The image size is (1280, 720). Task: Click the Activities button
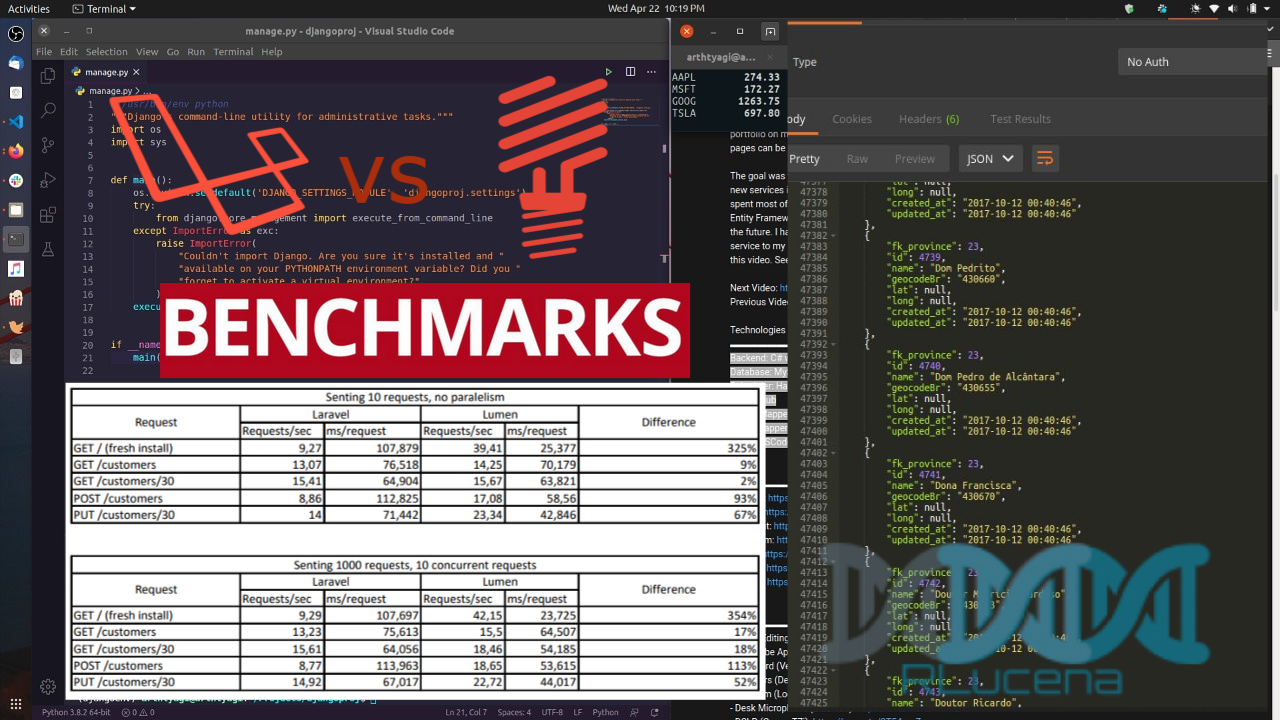29,8
